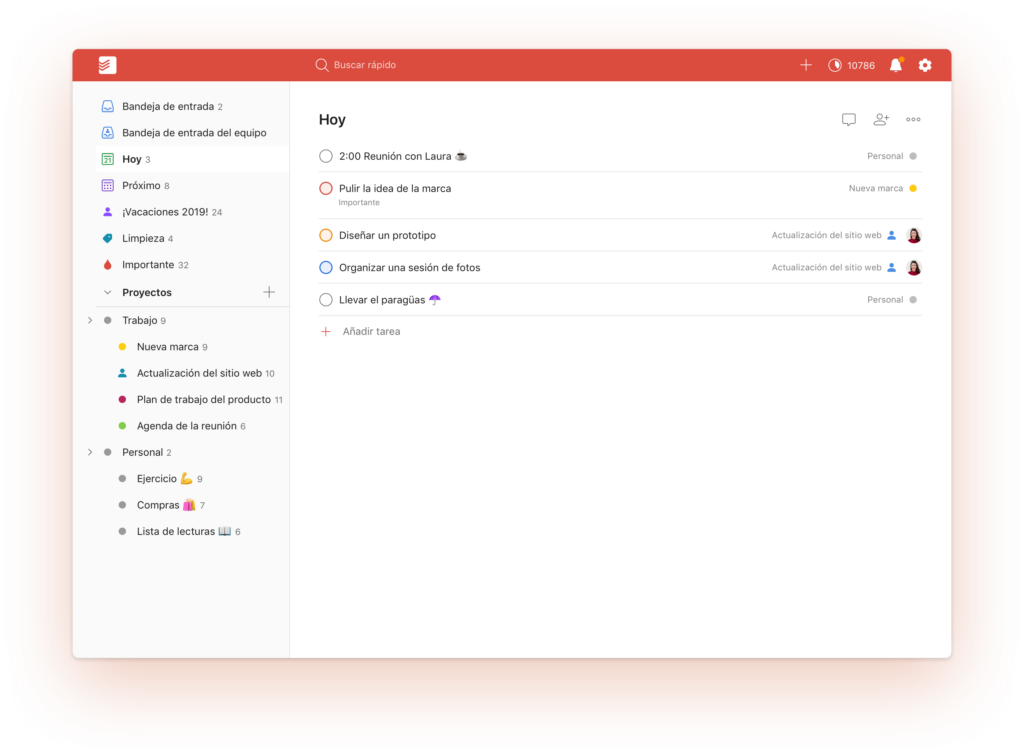Click the red plus beside Añadir tarea

coord(326,332)
